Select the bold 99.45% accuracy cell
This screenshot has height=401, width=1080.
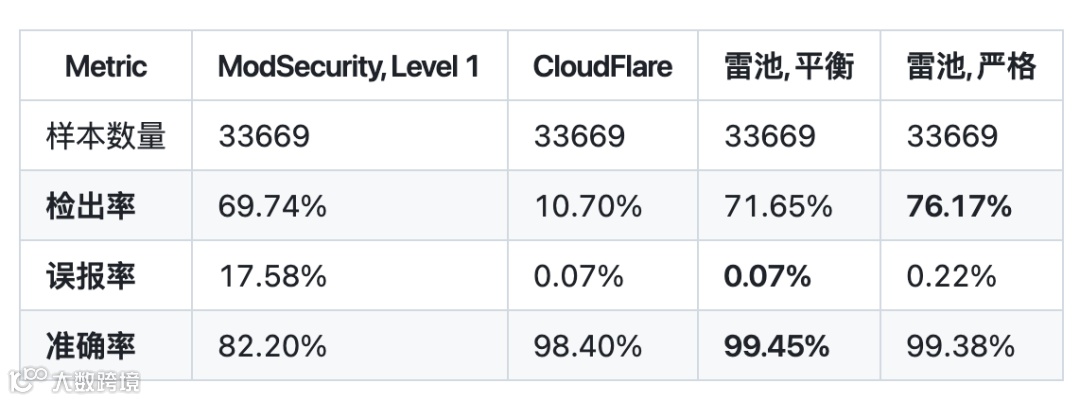777,346
